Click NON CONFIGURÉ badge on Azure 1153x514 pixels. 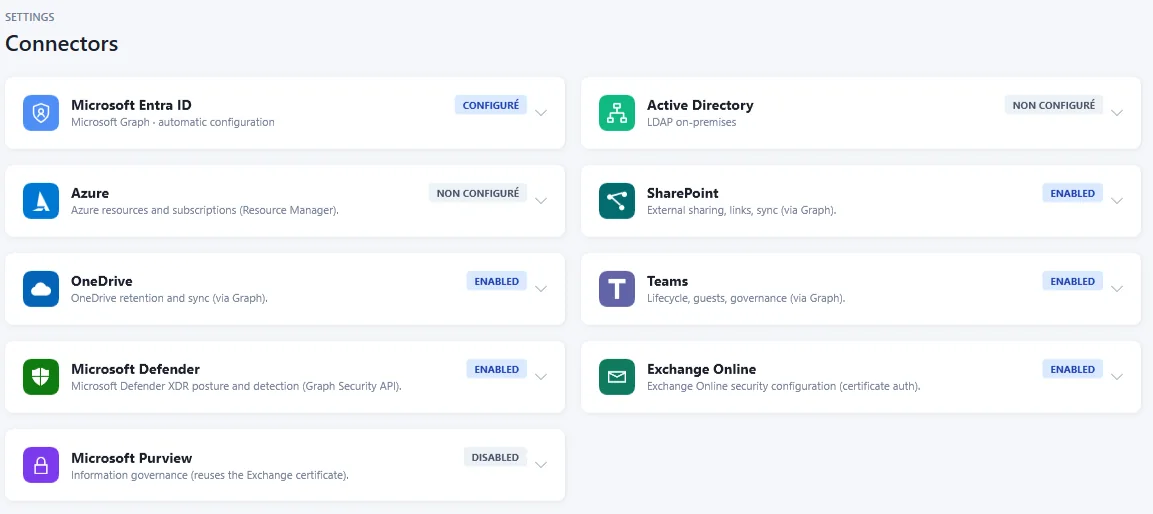(478, 193)
